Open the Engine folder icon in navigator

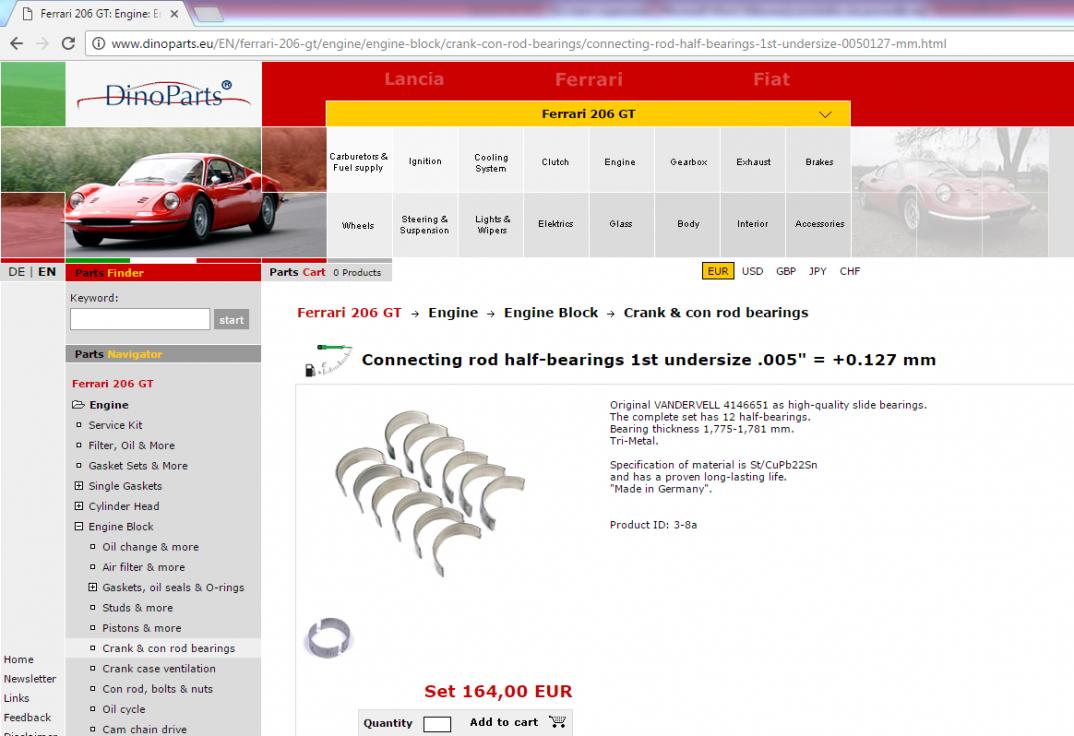coord(79,405)
